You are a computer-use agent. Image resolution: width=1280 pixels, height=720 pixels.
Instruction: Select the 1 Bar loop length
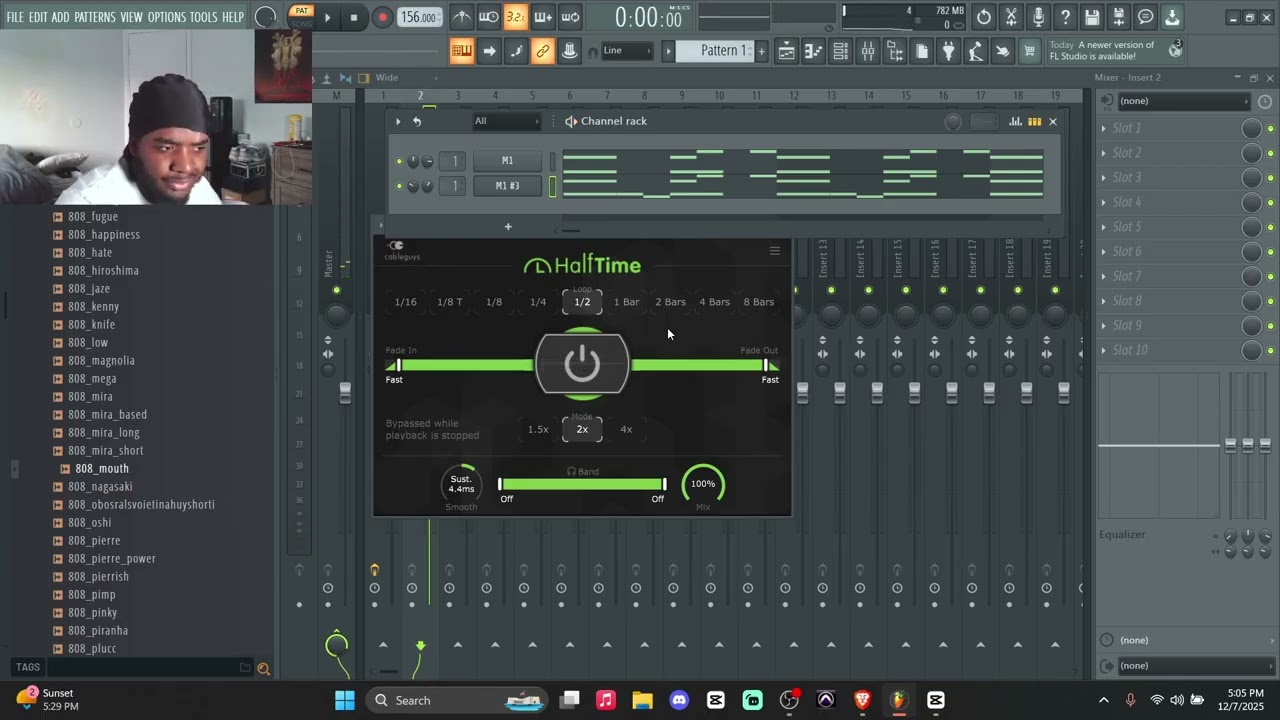pos(626,302)
